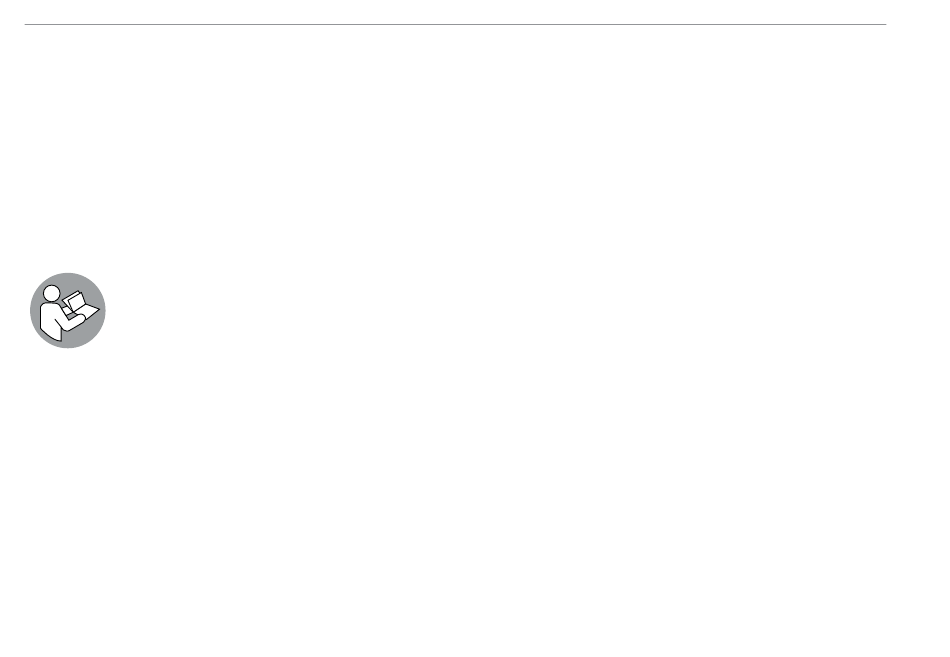This screenshot has width=950, height=657.
Task: Click the top edge of the gray circle icon
Action: coord(68,274)
